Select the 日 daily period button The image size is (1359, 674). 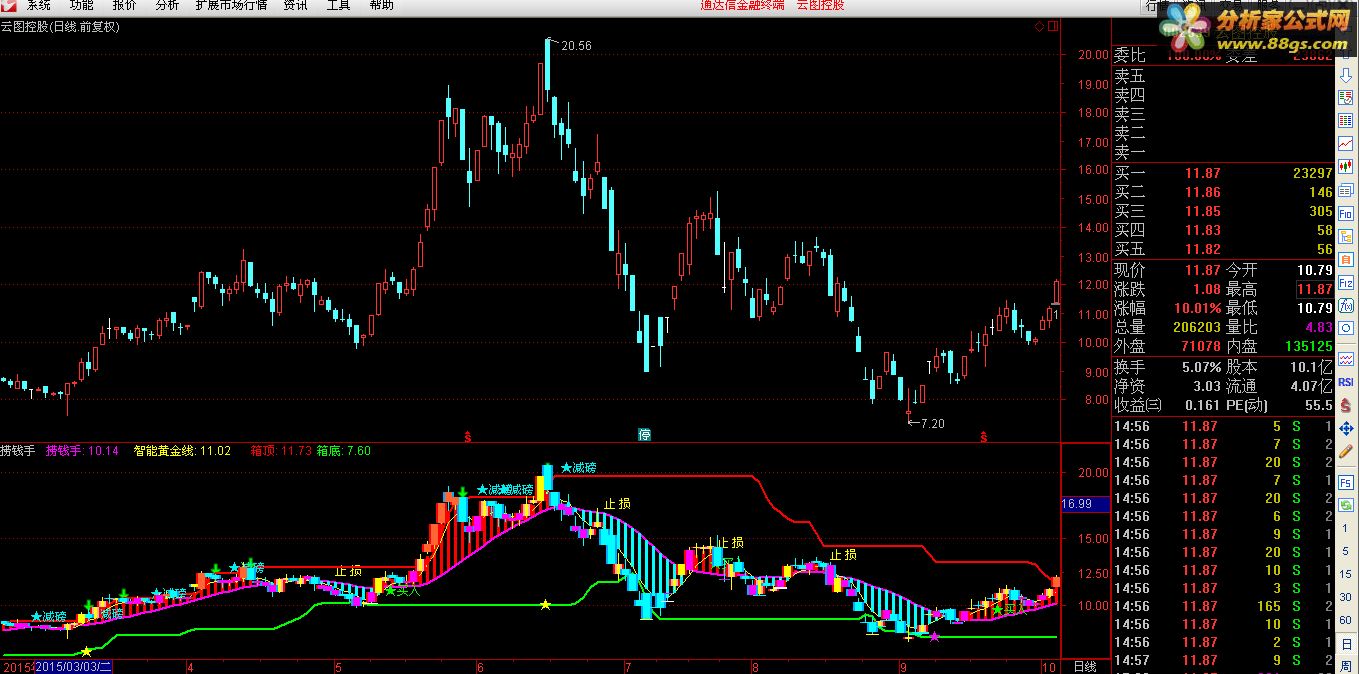(1346, 643)
